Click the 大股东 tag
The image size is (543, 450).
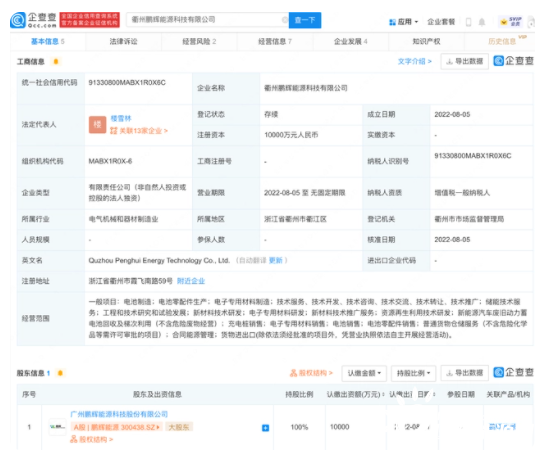(179, 427)
